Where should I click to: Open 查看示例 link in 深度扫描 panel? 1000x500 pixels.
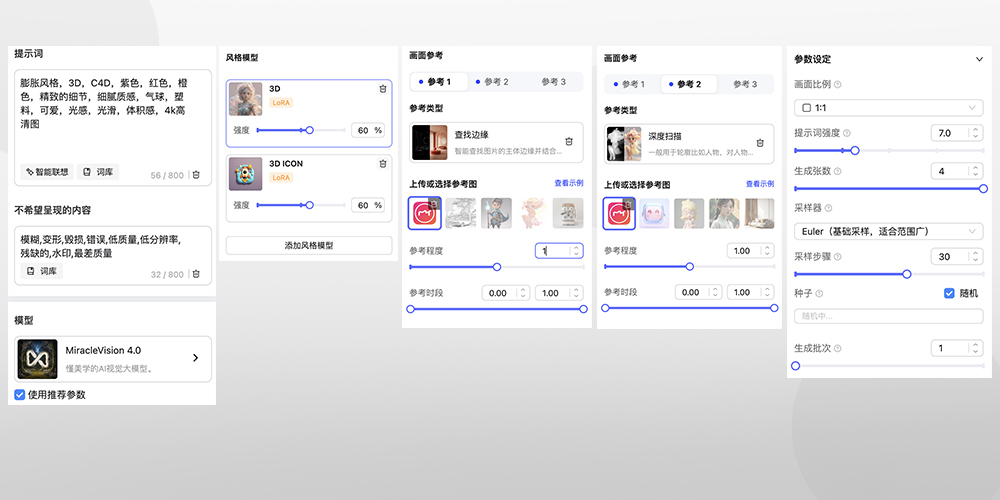pos(760,184)
